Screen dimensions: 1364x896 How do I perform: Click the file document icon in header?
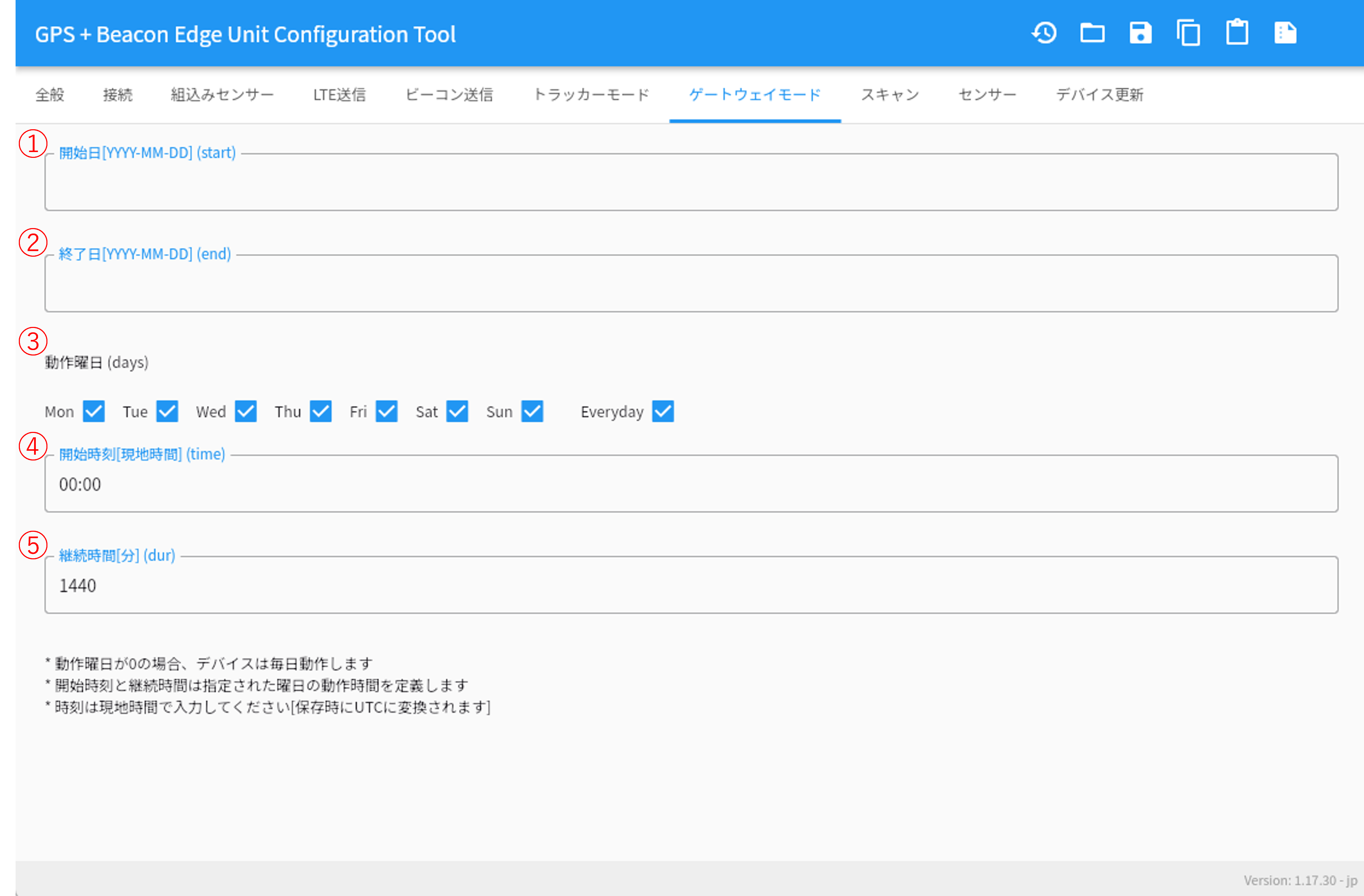tap(1285, 33)
